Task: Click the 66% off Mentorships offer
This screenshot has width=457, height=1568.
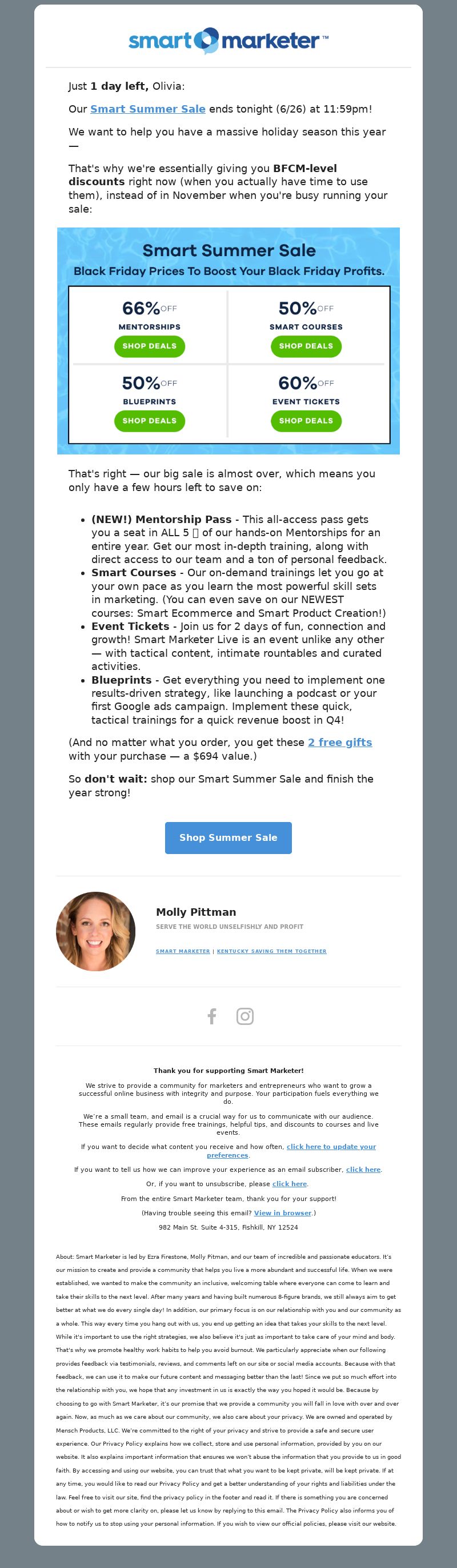Action: (x=150, y=316)
